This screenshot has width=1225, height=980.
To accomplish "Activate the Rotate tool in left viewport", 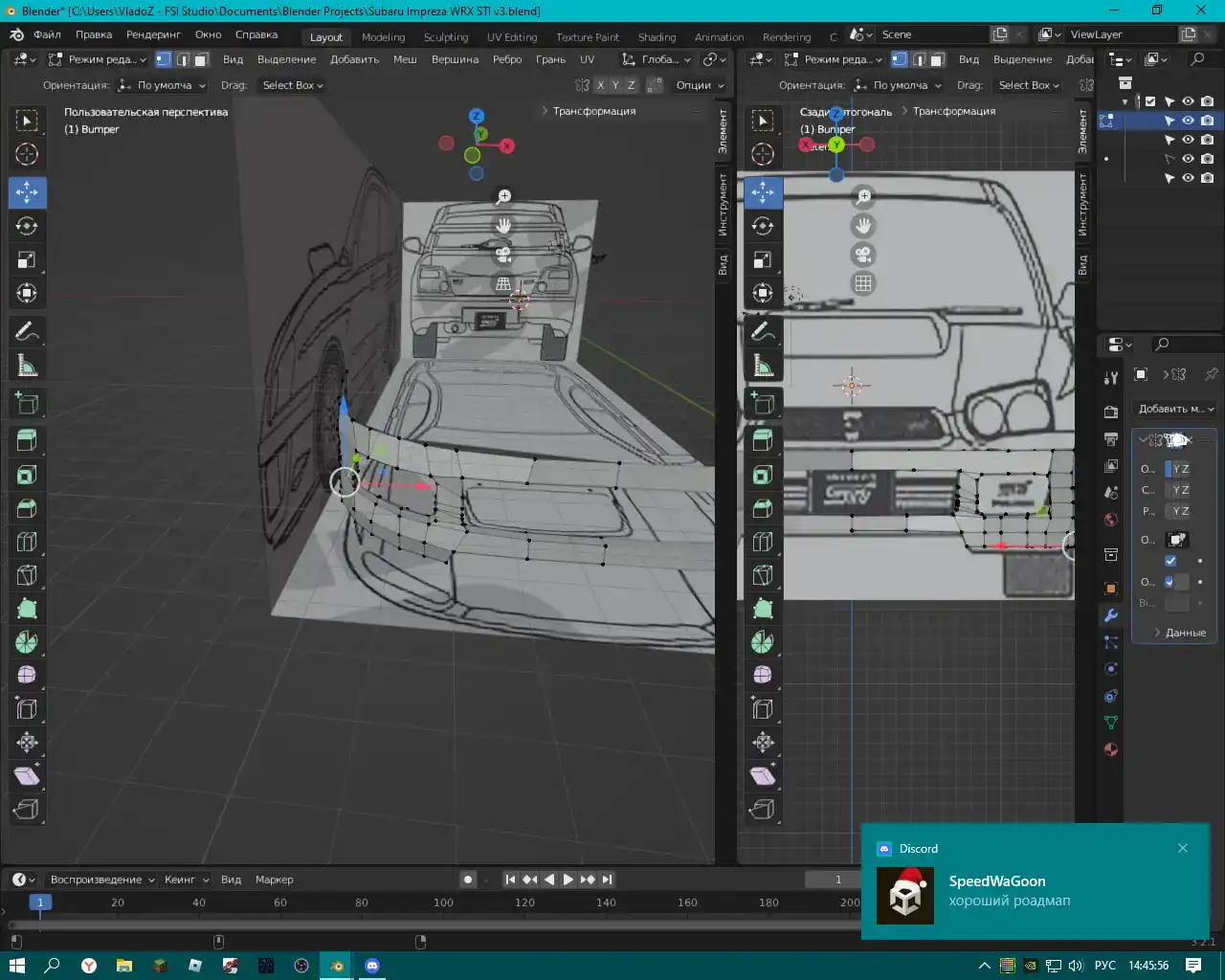I will click(27, 226).
